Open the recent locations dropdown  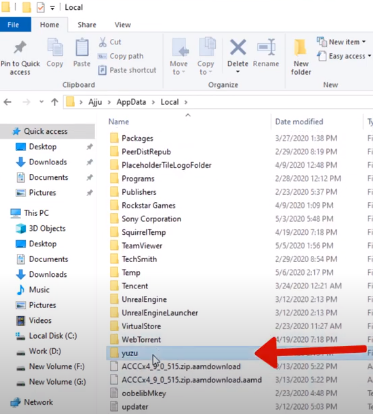(x=41, y=102)
